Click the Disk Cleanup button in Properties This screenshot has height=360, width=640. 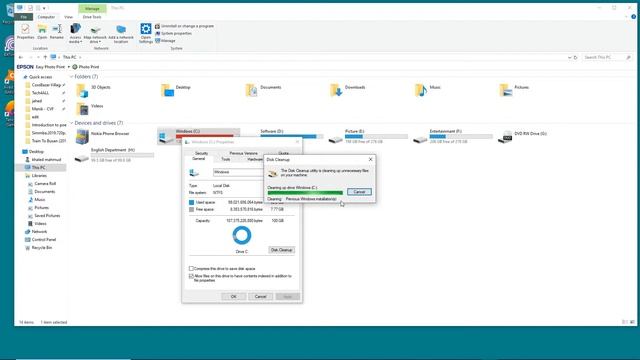click(x=281, y=250)
